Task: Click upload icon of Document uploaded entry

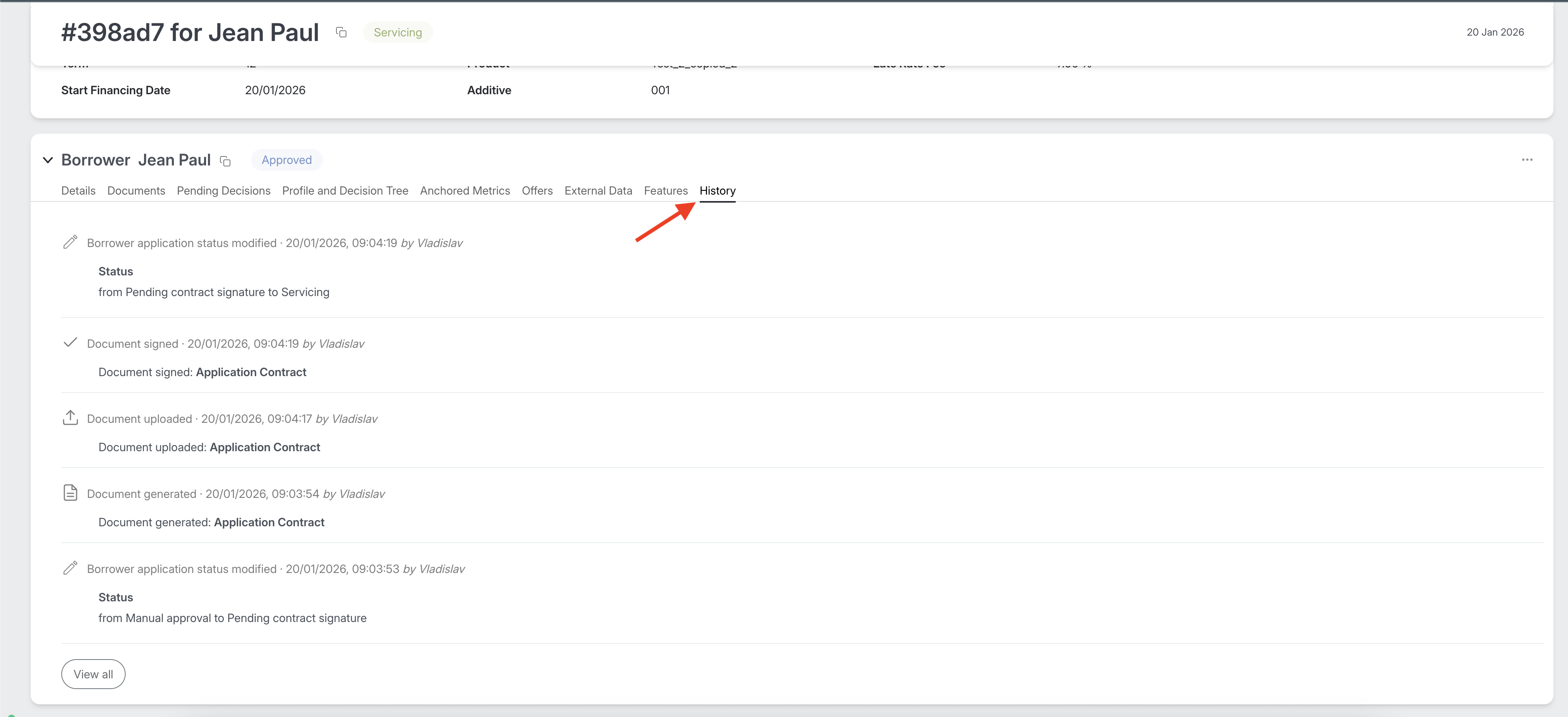Action: click(70, 417)
